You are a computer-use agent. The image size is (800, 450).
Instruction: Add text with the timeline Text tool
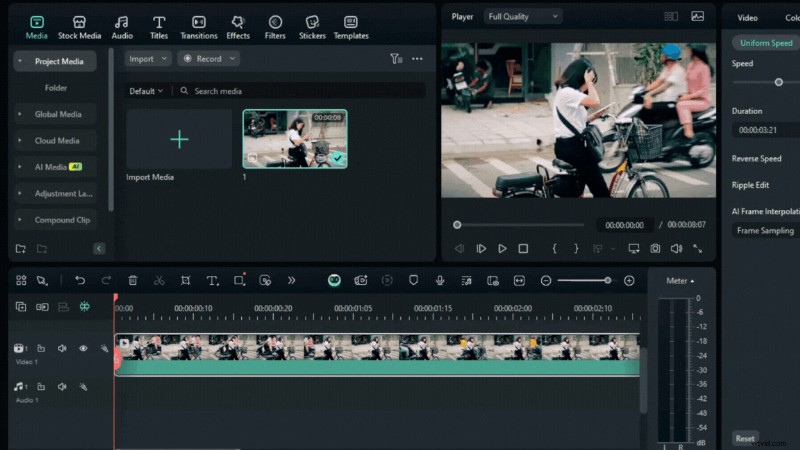pos(212,280)
